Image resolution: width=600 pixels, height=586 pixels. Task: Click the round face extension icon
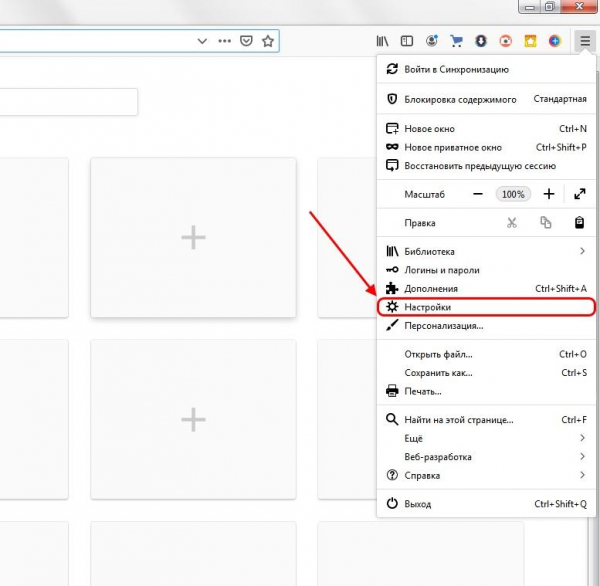pyautogui.click(x=432, y=41)
